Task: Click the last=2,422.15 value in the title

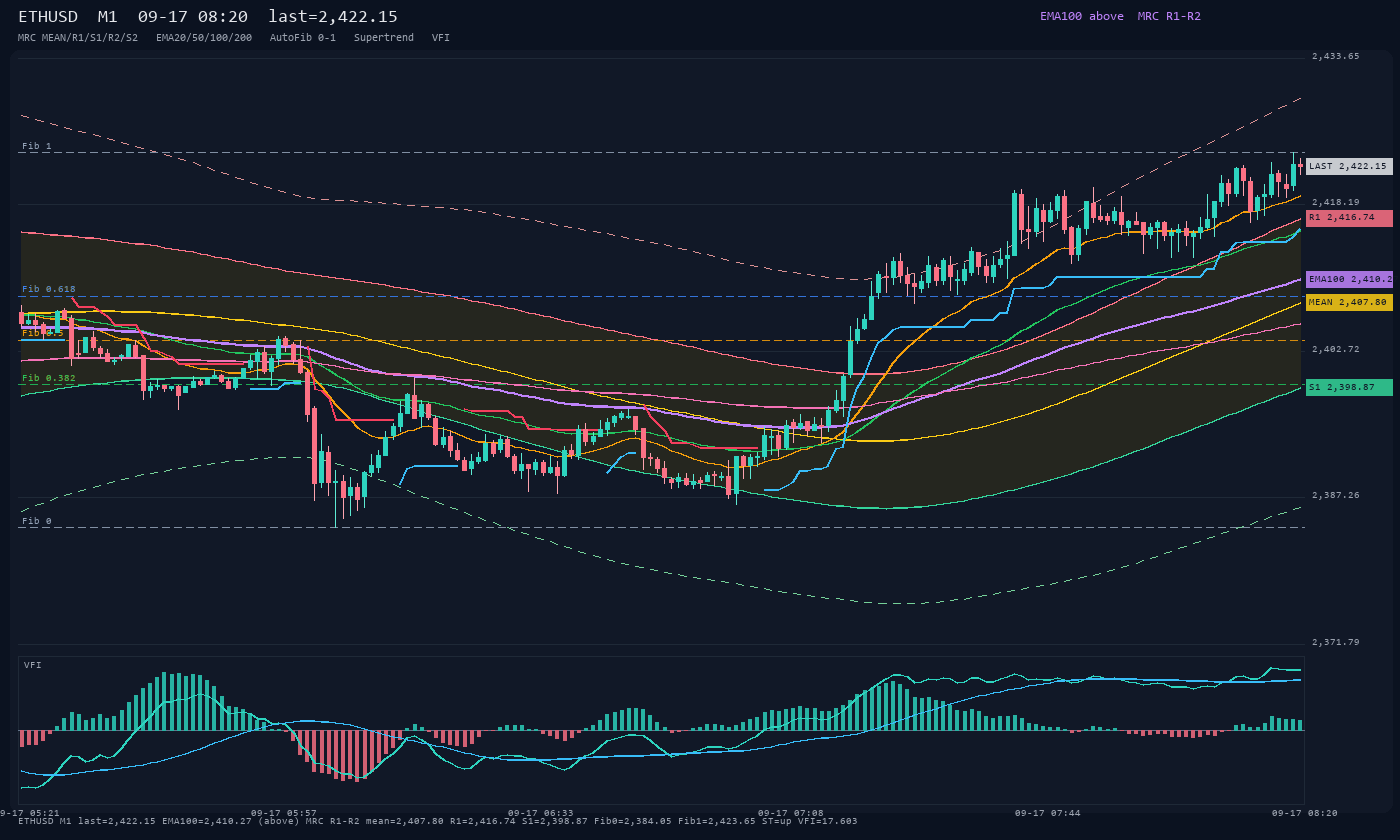Action: tap(333, 17)
